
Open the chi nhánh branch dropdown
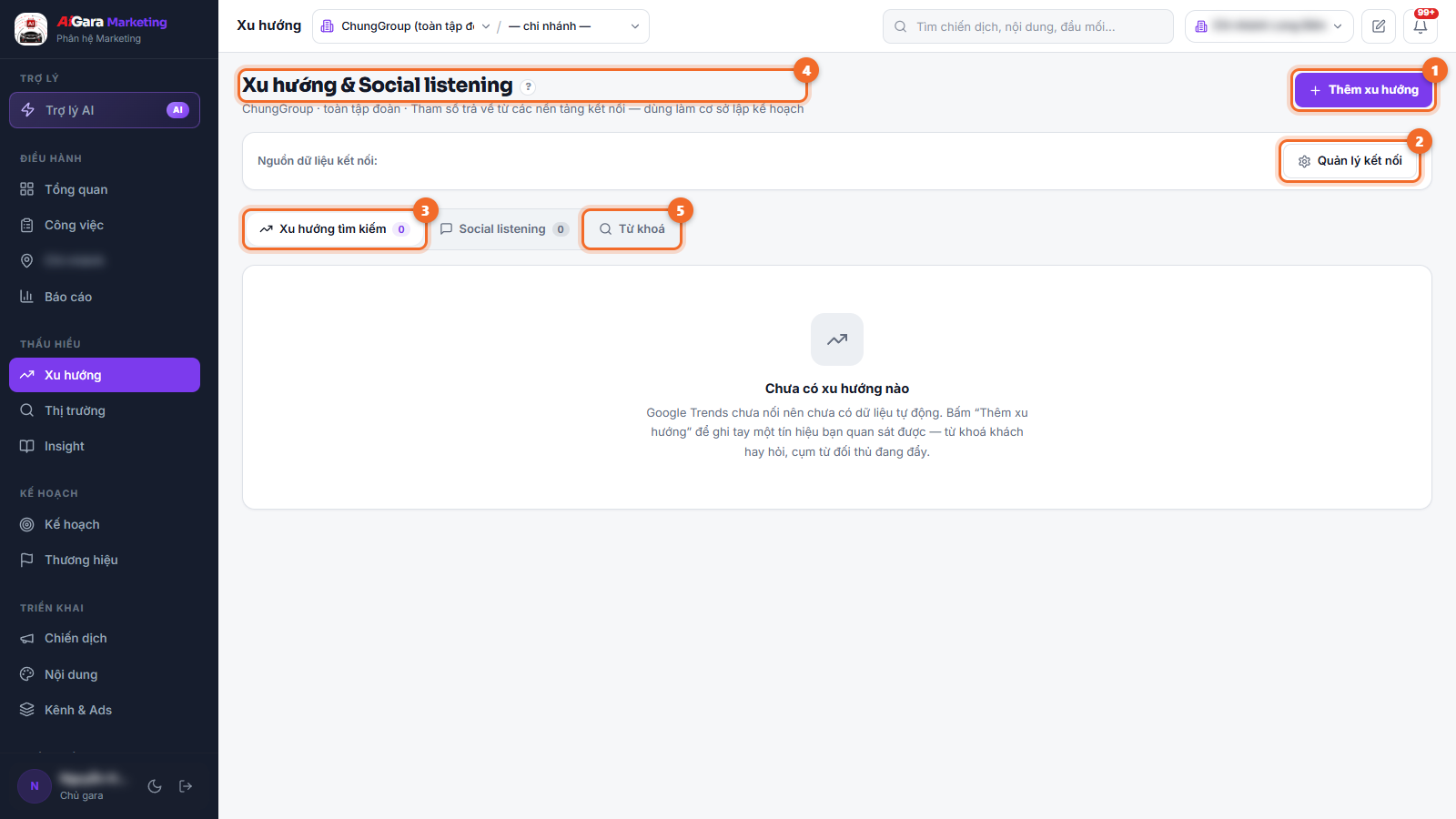tap(574, 26)
